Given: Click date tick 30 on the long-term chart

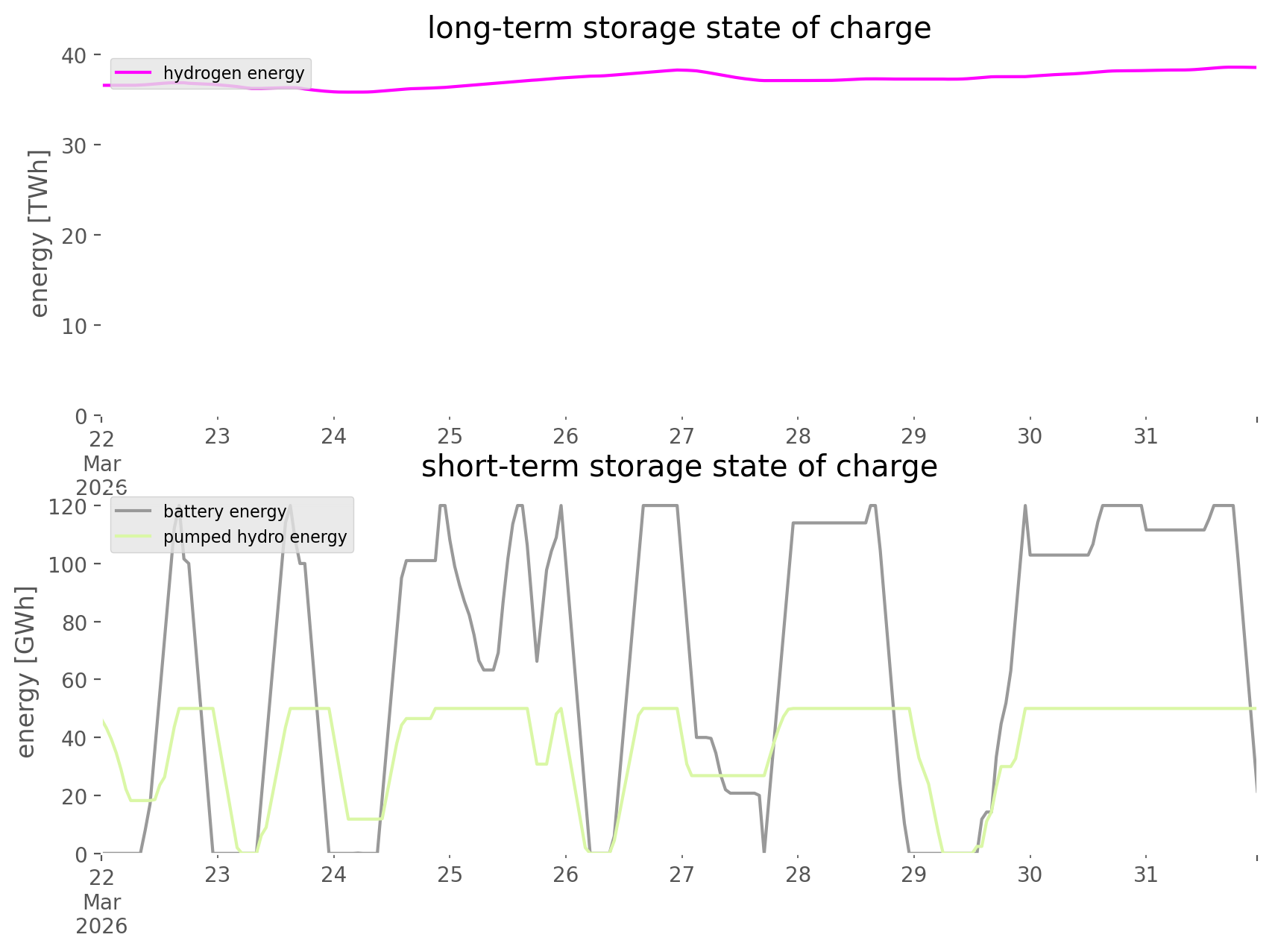Looking at the screenshot, I should point(1030,436).
